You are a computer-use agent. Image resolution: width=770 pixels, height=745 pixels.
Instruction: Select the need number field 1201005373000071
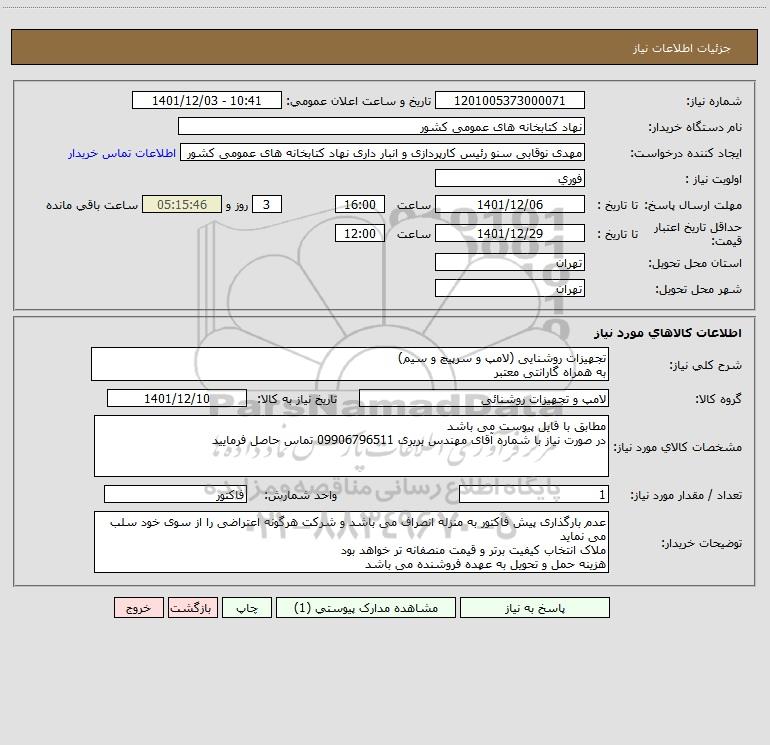coord(510,100)
